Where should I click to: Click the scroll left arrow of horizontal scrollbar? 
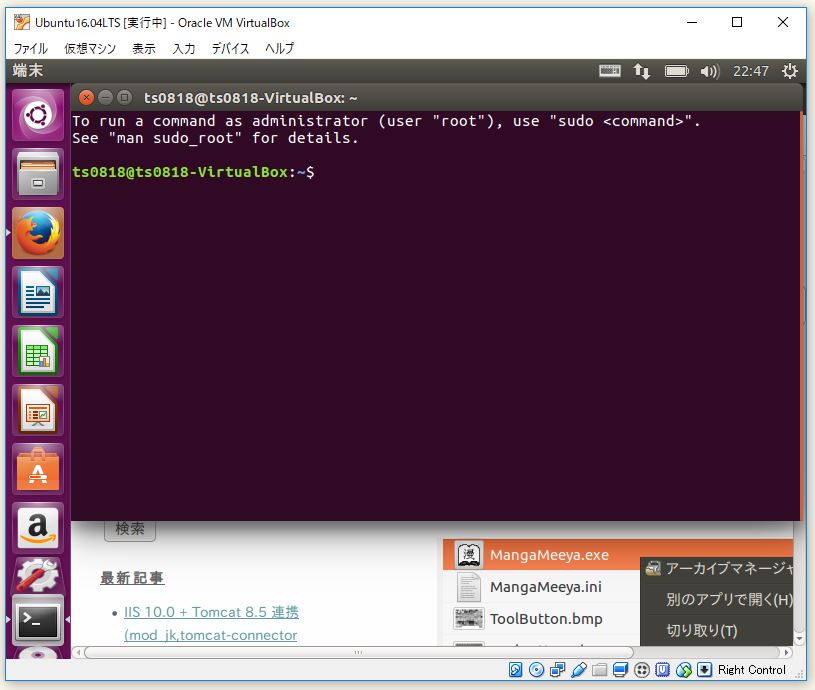(78, 652)
